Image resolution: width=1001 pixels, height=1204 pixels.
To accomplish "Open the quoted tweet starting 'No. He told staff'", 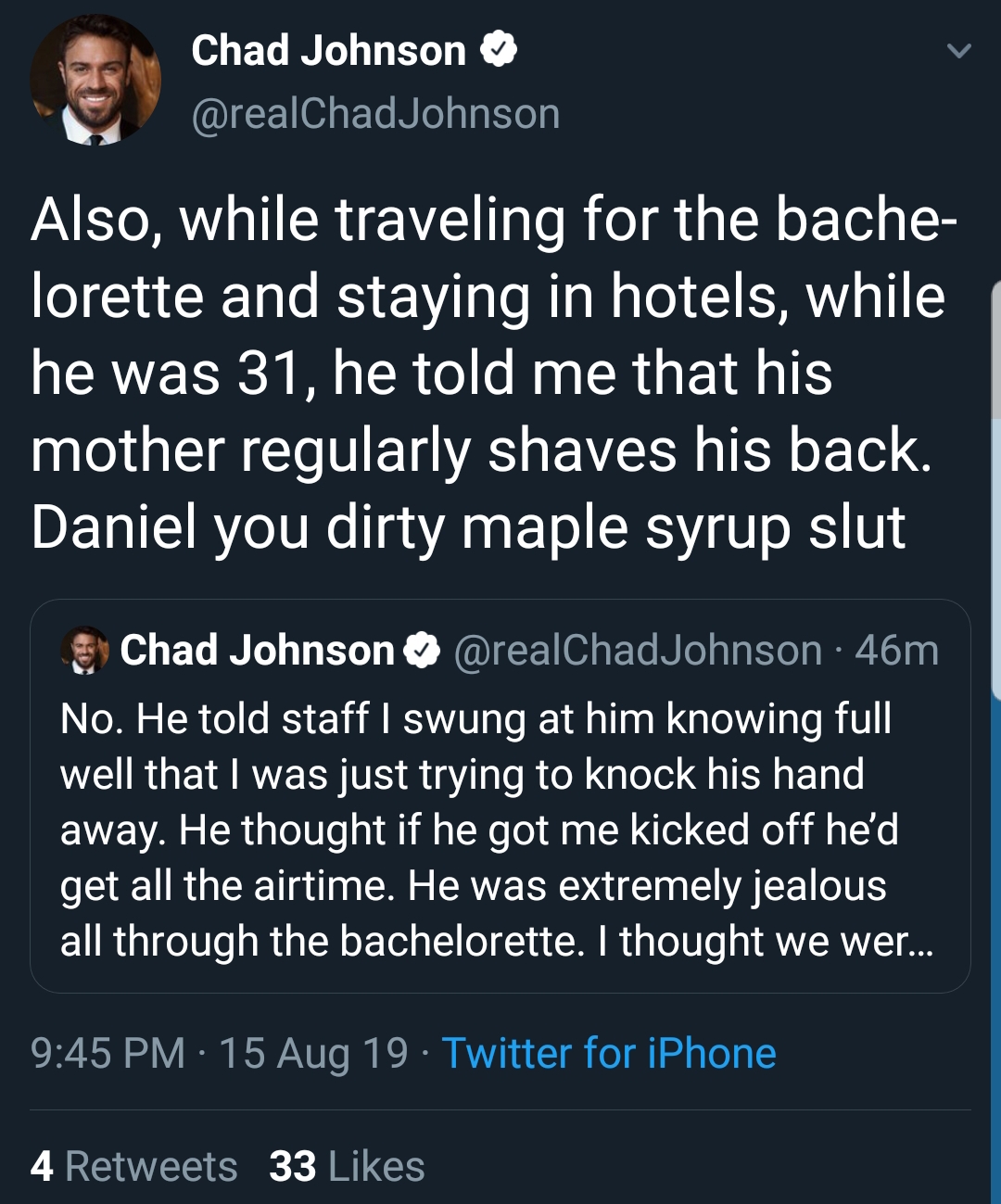I will point(500,796).
